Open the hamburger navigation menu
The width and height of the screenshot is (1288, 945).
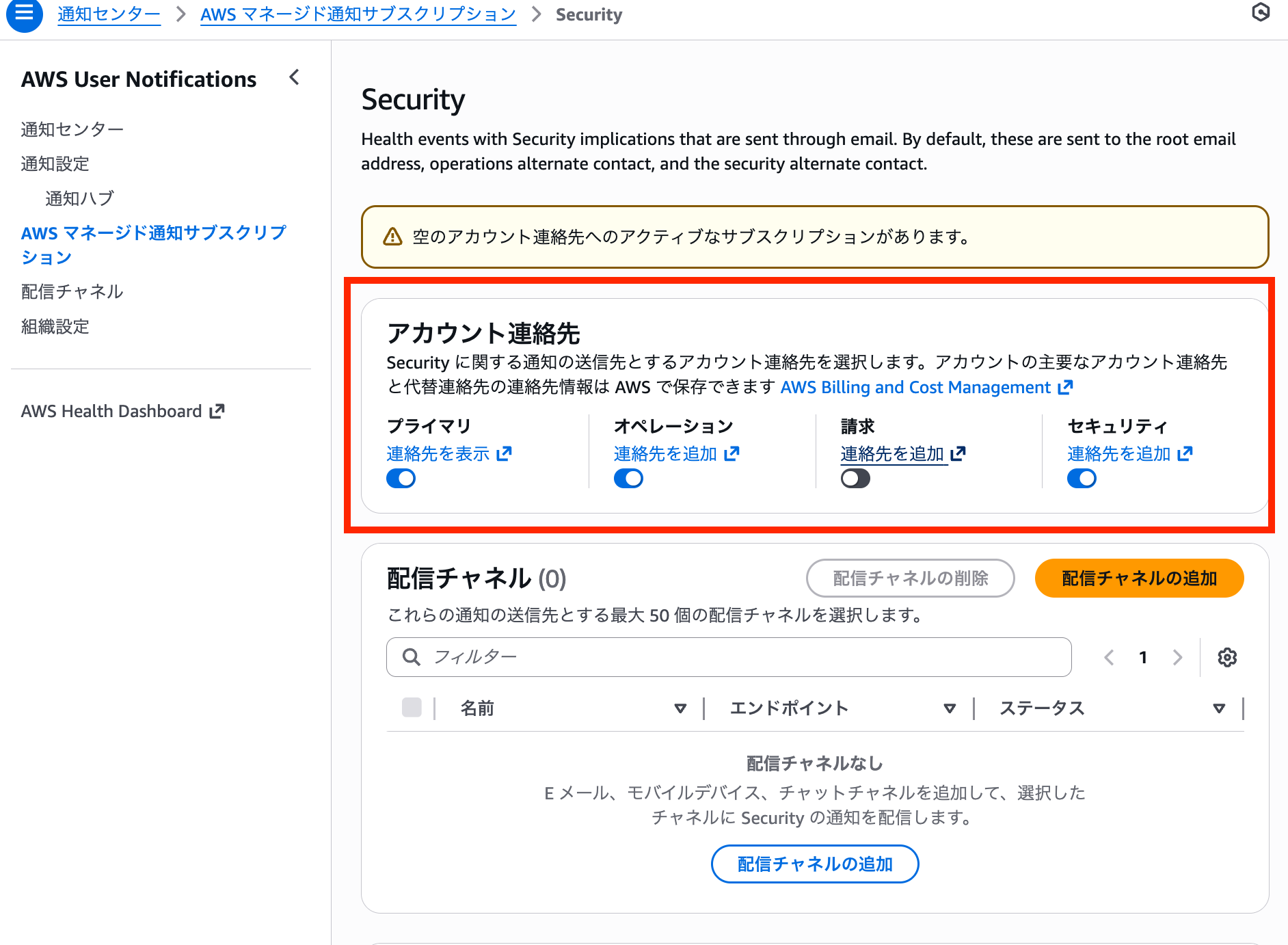[x=24, y=15]
